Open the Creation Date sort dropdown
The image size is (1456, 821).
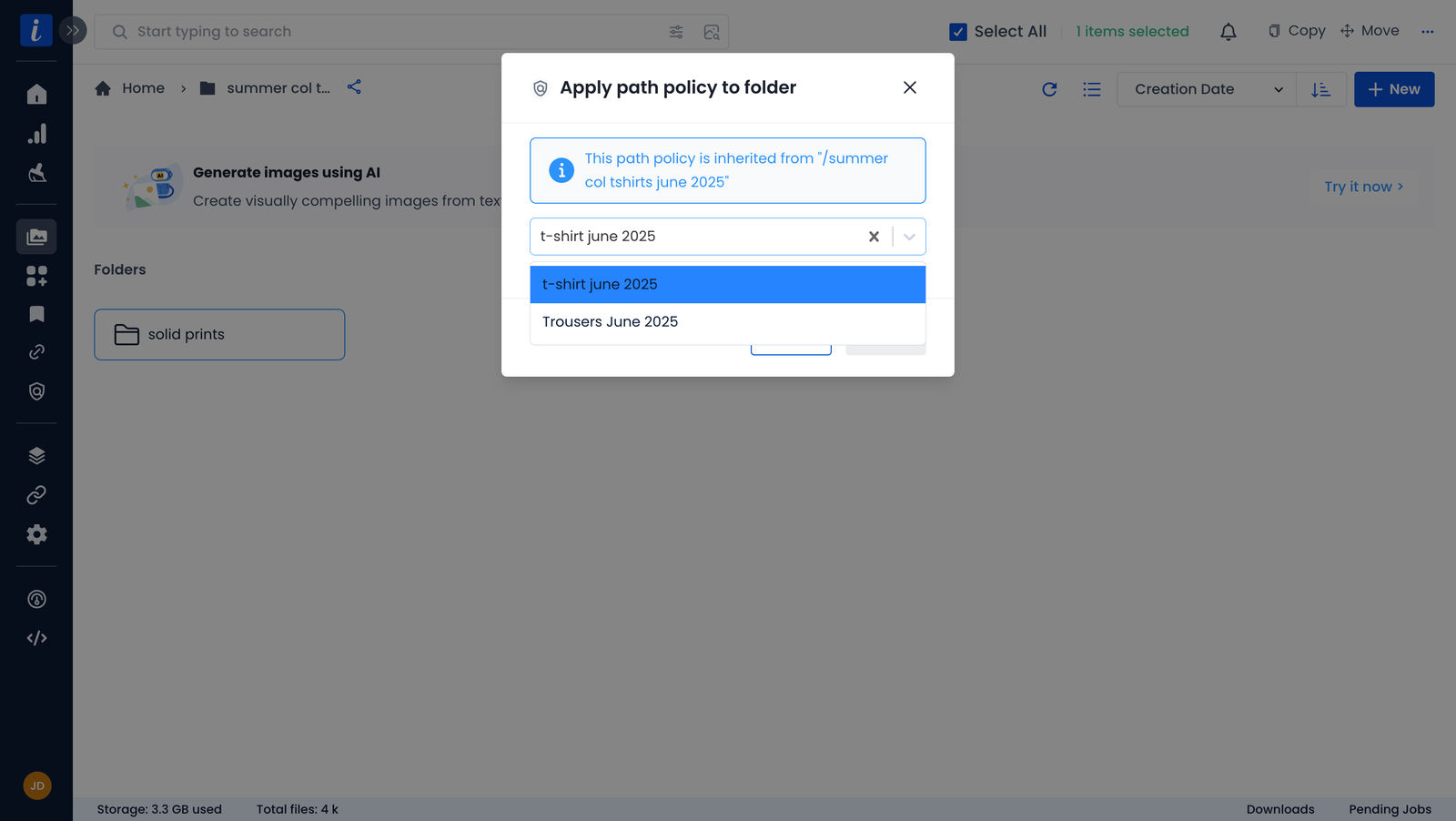pos(1208,89)
